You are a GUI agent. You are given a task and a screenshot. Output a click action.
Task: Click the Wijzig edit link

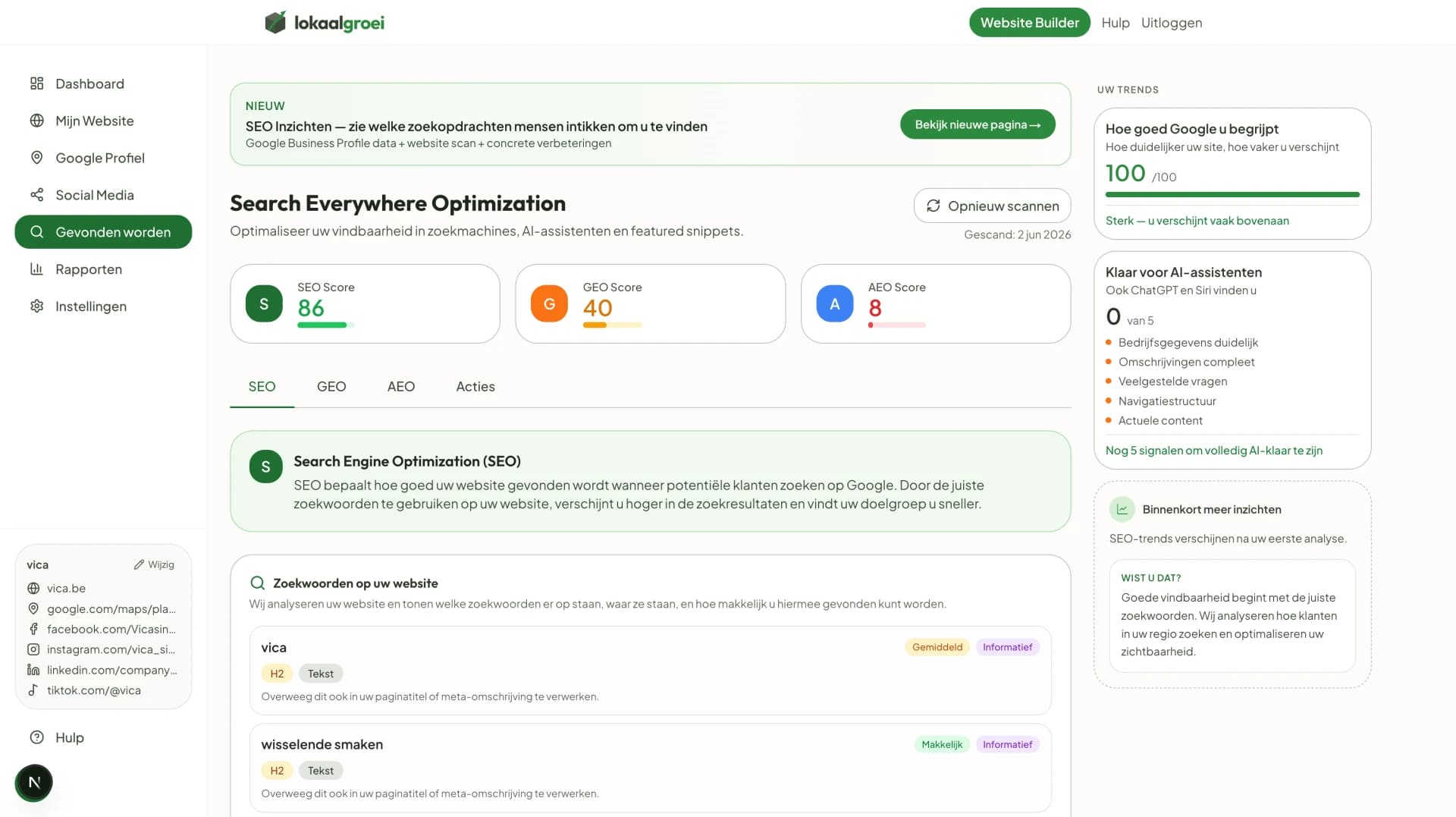coord(154,564)
